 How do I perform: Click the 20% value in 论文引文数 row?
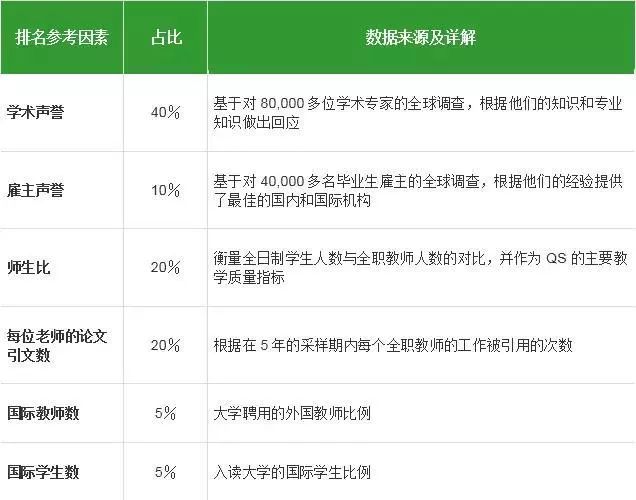click(165, 345)
